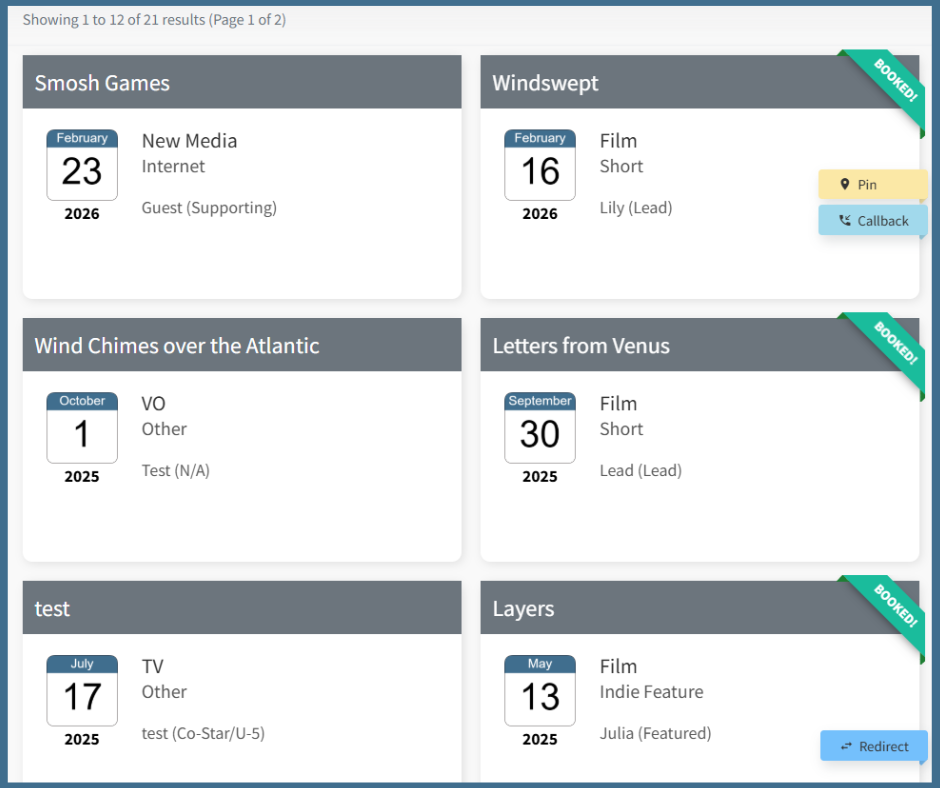
Task: Click the May 13 calendar icon
Action: tap(540, 691)
